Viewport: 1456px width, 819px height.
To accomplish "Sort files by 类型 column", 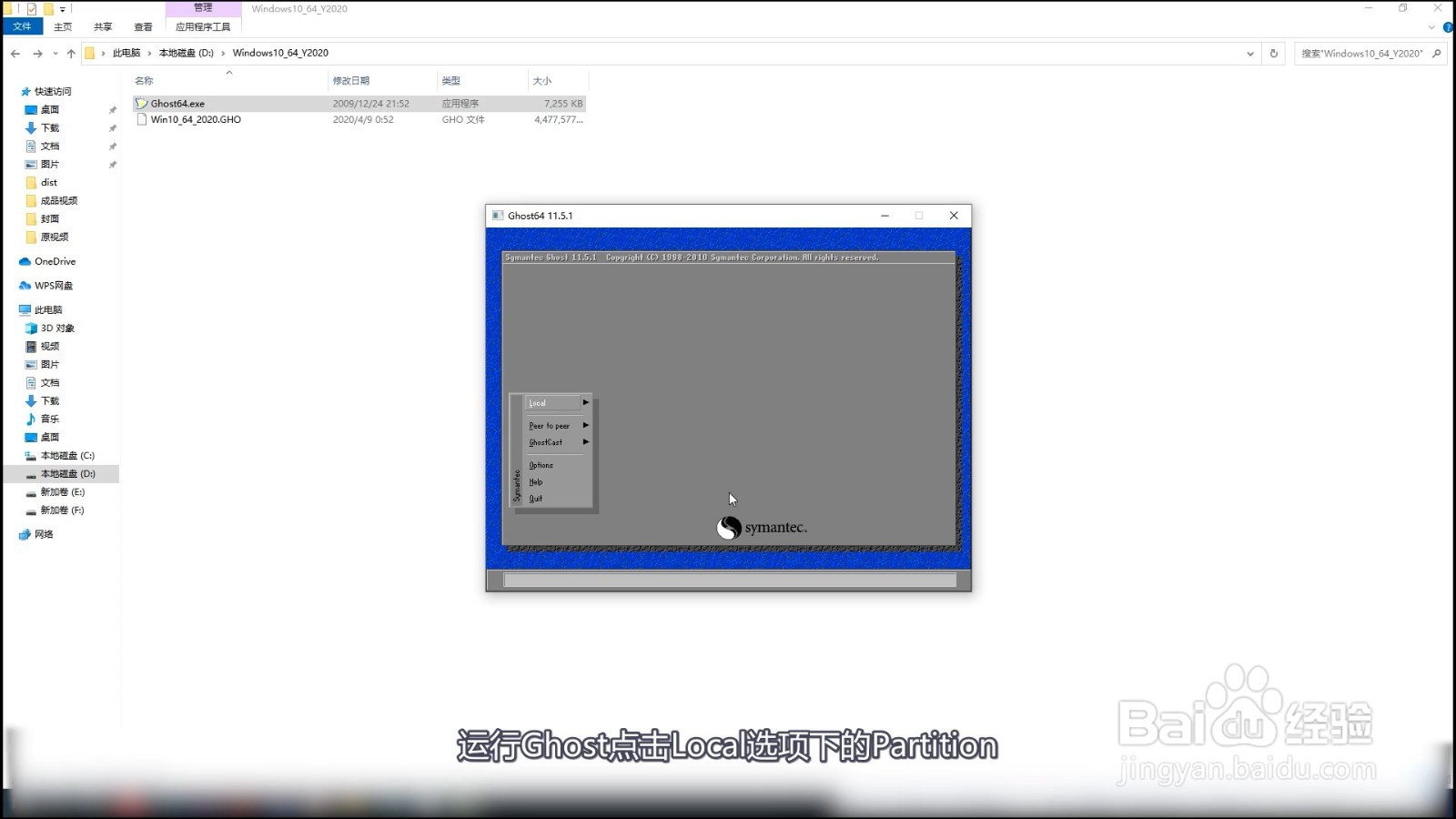I will [x=451, y=81].
